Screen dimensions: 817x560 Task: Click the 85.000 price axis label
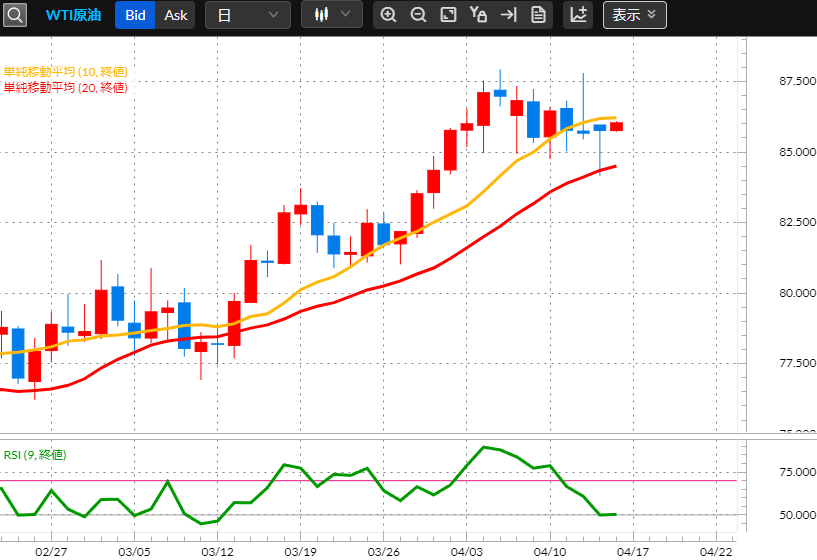point(798,152)
